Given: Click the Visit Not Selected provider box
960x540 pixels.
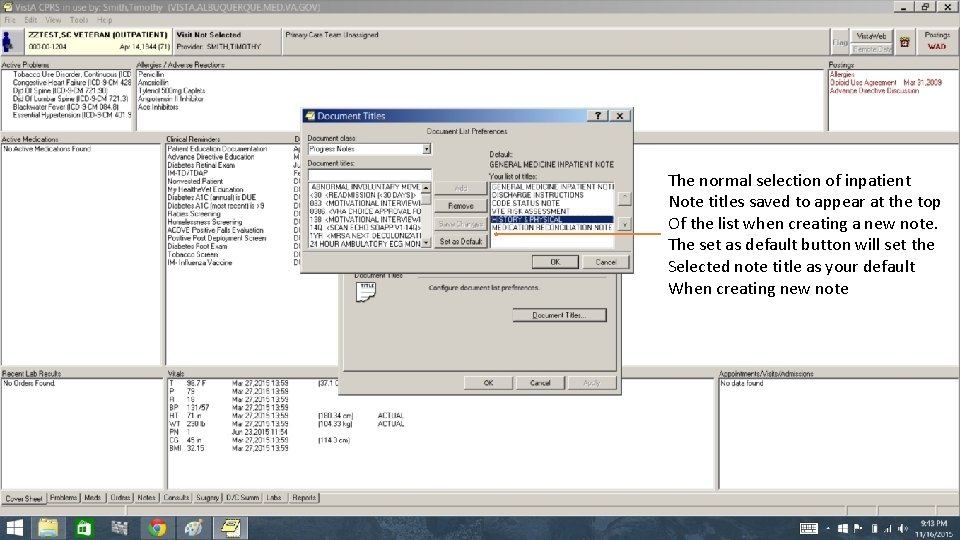Looking at the screenshot, I should 227,41.
